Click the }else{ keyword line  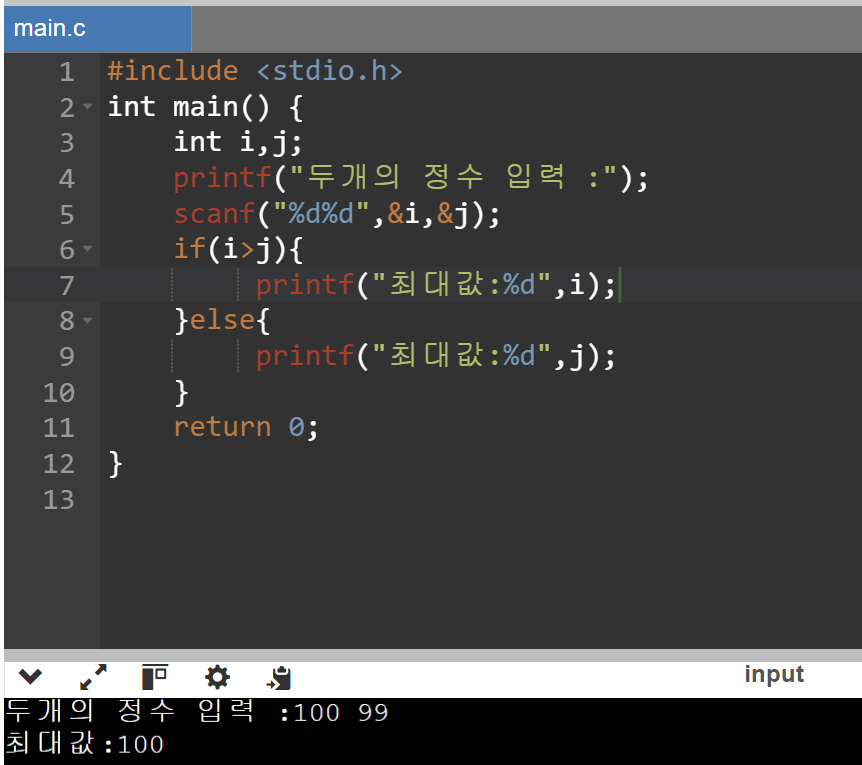pyautogui.click(x=222, y=320)
